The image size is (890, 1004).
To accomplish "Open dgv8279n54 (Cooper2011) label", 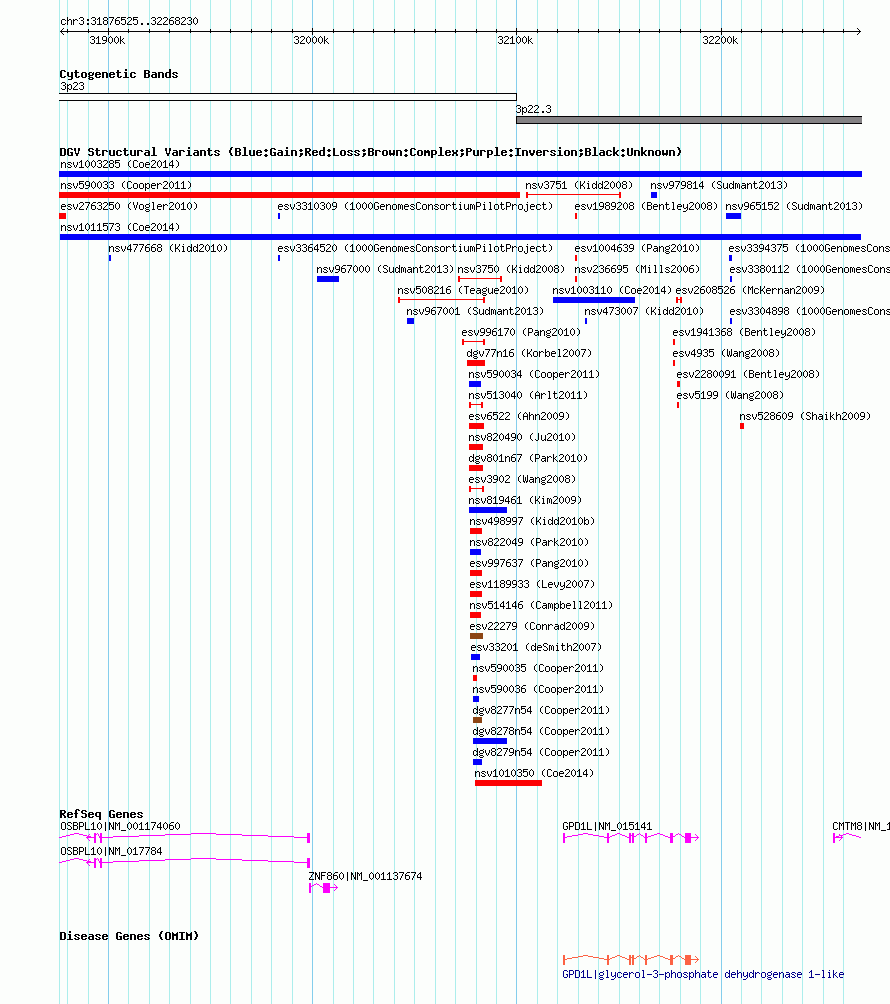I will click(541, 753).
